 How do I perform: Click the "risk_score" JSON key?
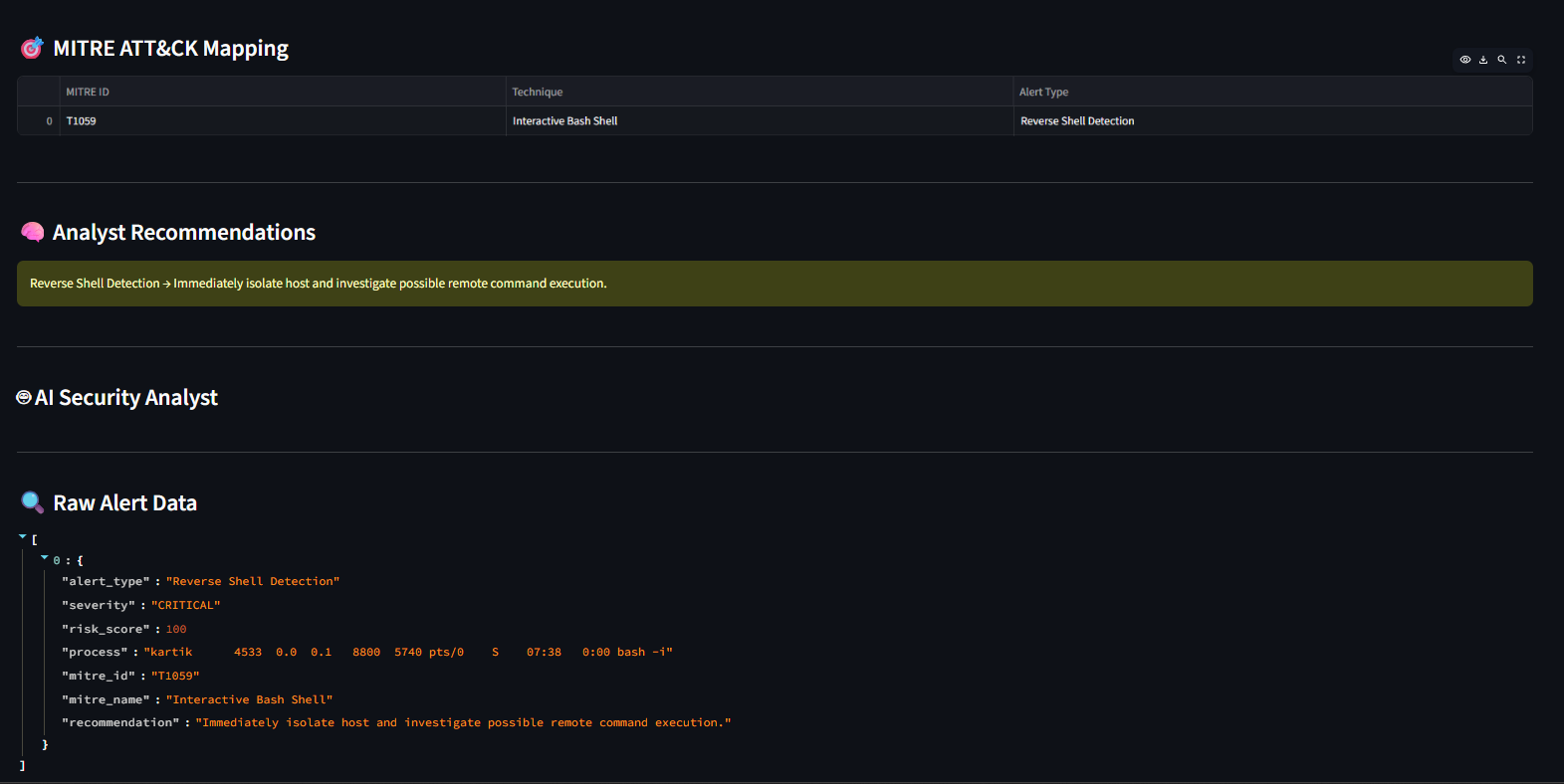[x=106, y=629]
